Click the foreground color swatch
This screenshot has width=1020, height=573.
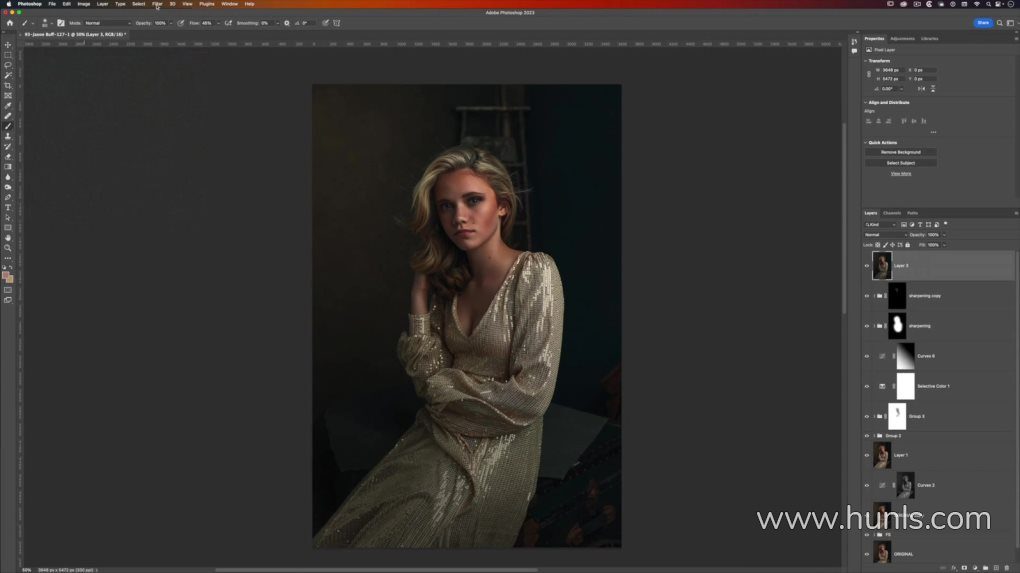click(x=6, y=274)
